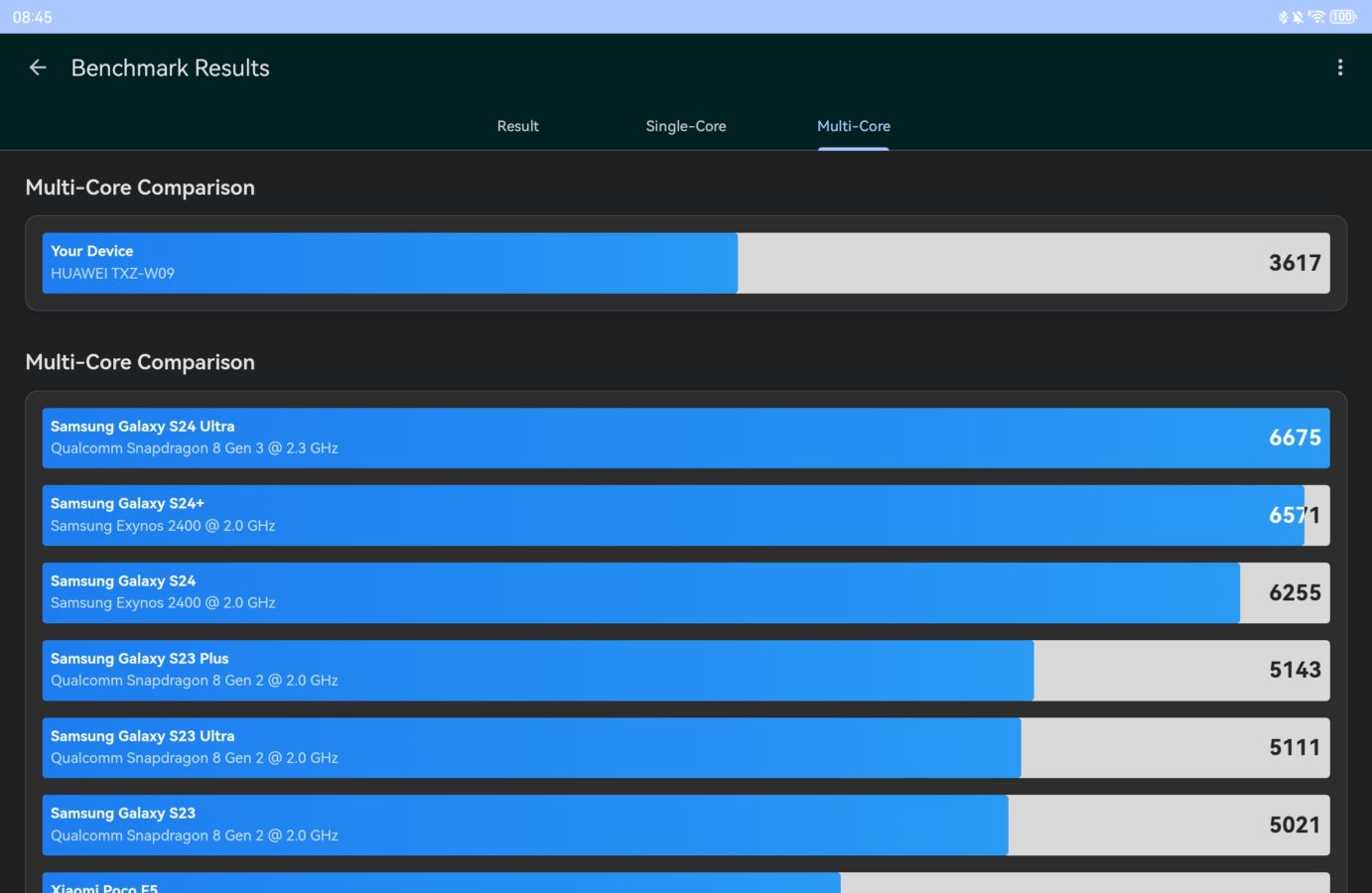Select the Samsung Galaxy S24+ row
Image resolution: width=1372 pixels, height=893 pixels.
(x=686, y=515)
